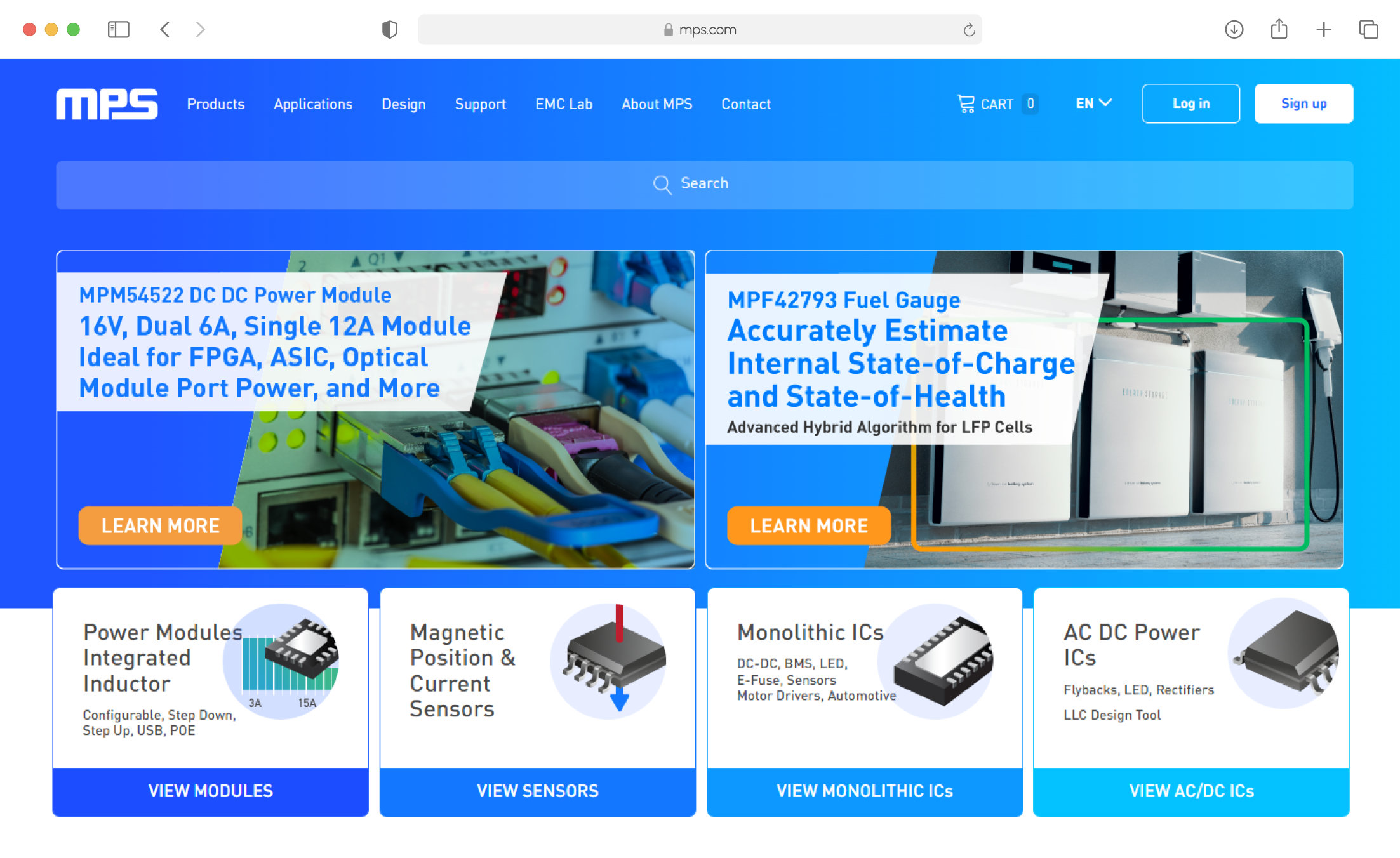The height and width of the screenshot is (858, 1400).
Task: Click the Sign up button
Action: tap(1303, 103)
